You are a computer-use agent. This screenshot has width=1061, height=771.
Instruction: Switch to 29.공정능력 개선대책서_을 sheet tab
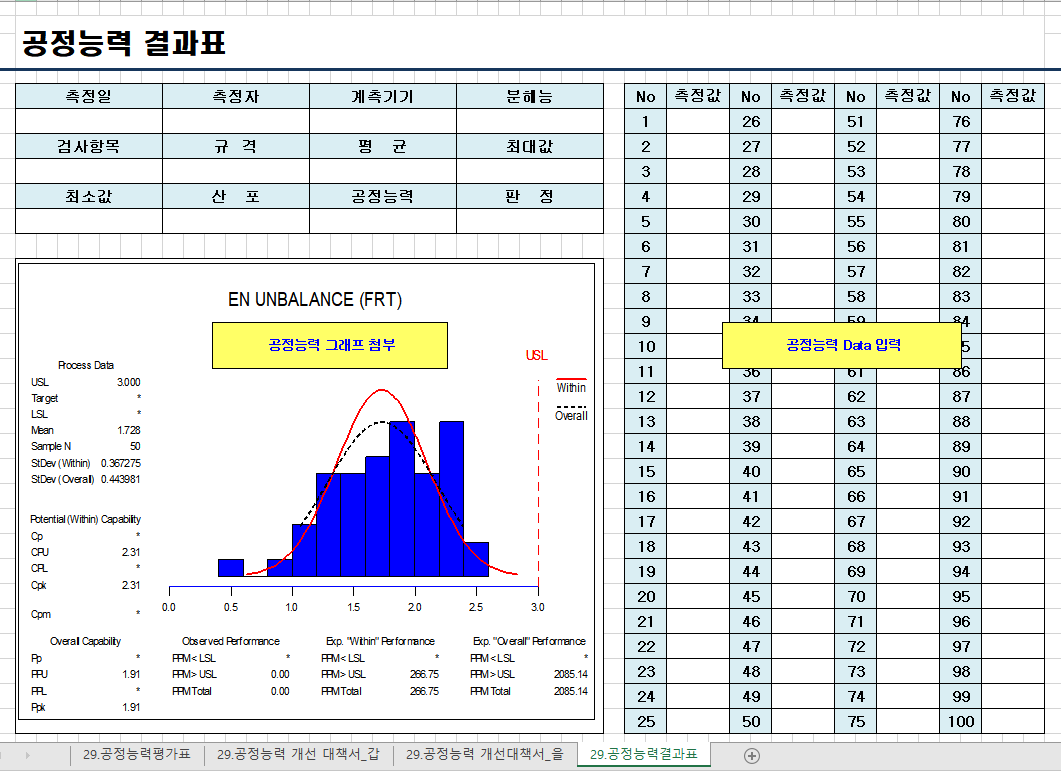coord(484,754)
